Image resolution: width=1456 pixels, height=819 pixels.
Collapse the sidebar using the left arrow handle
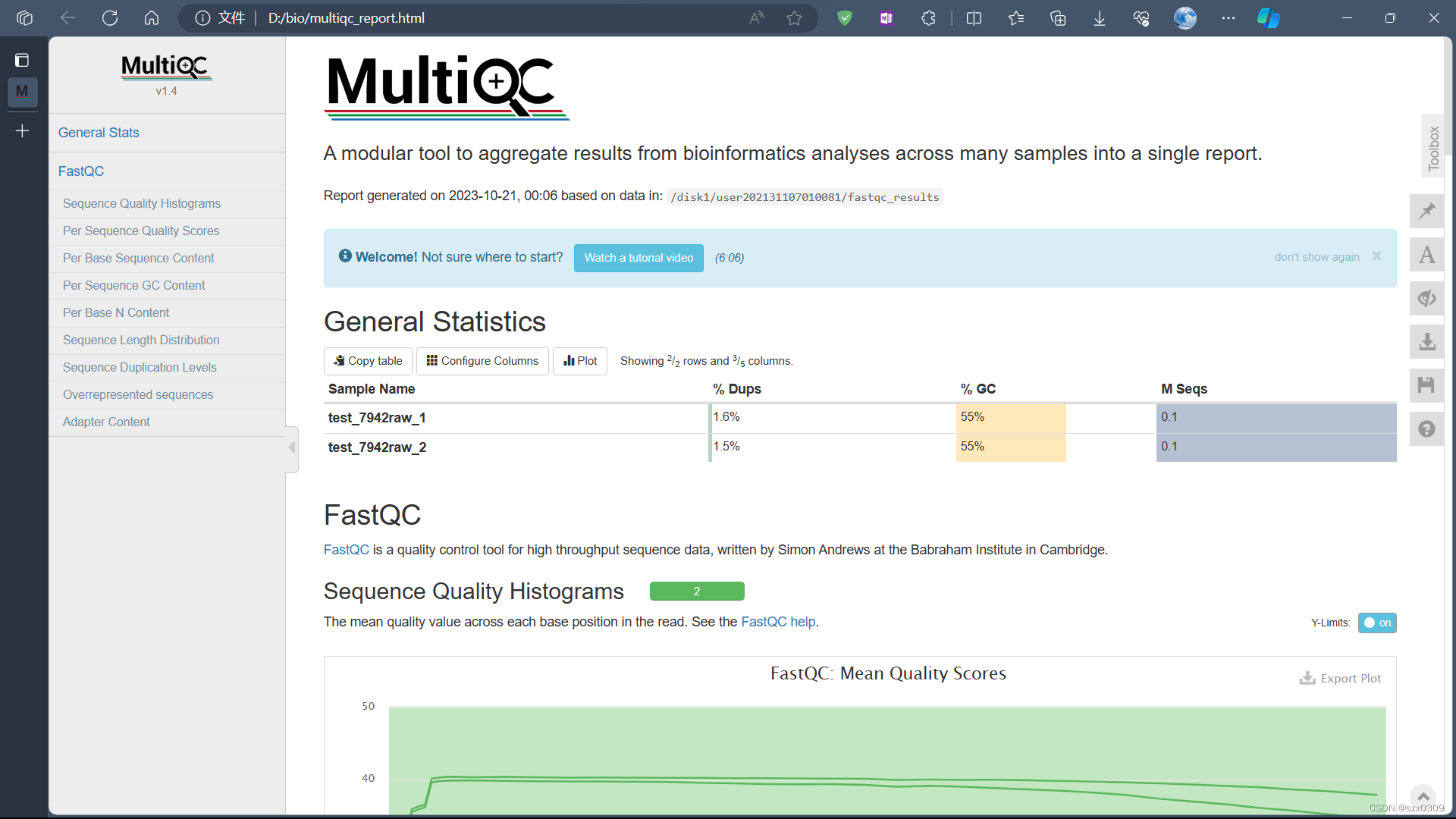click(291, 448)
